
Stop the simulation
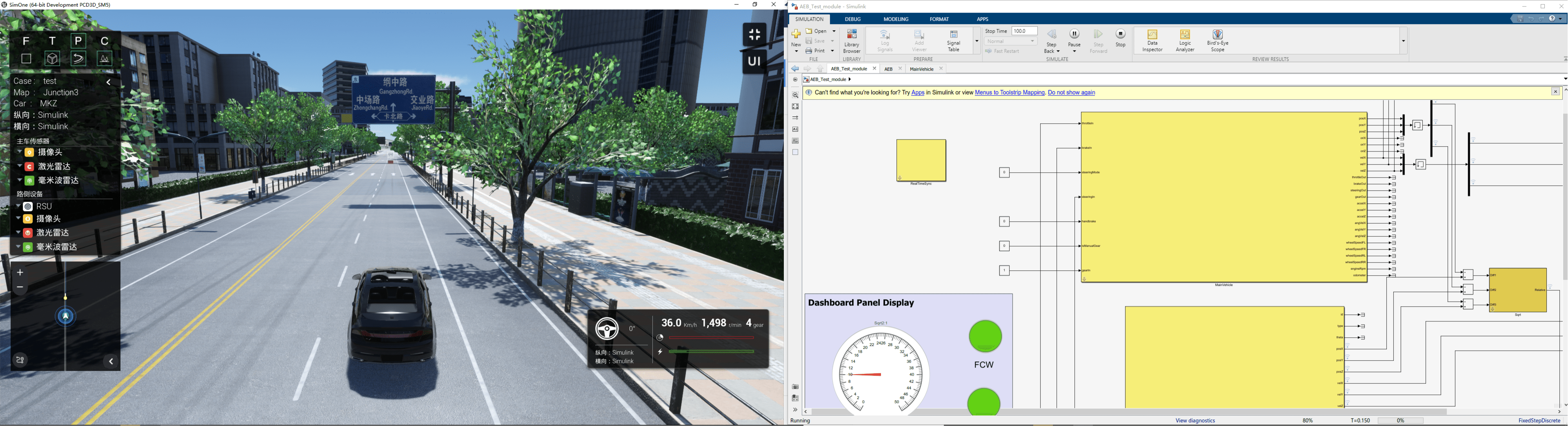pos(1121,38)
